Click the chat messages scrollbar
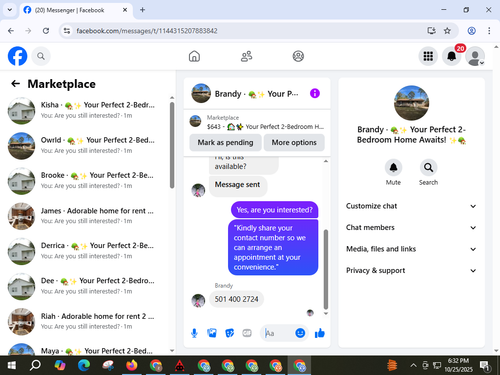Image resolution: width=500 pixels, height=375 pixels. (x=326, y=269)
